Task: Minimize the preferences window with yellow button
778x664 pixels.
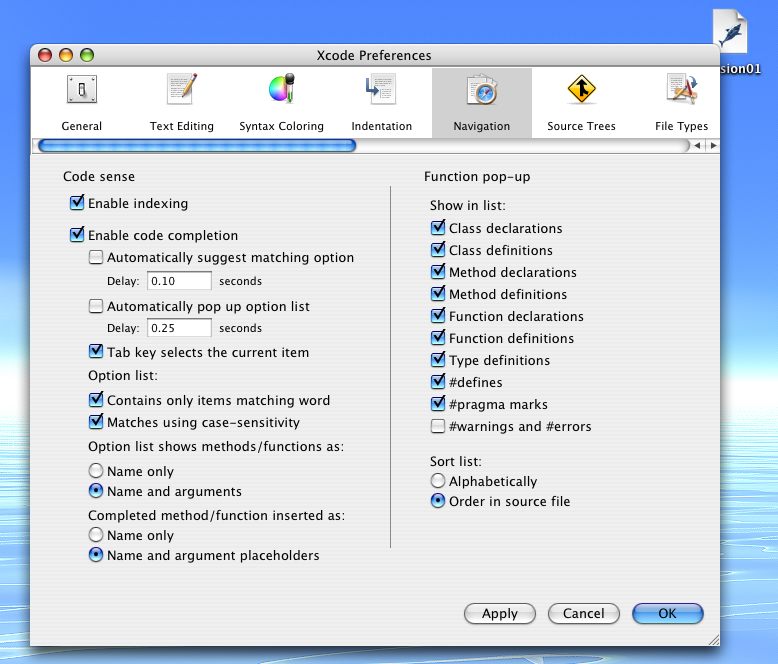Action: pos(66,55)
